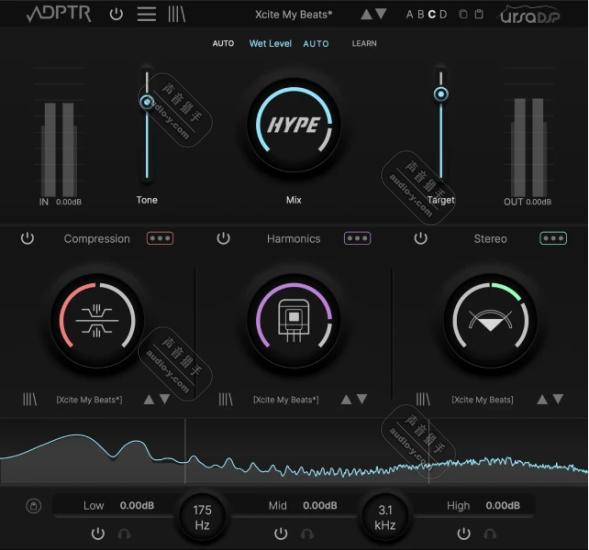Image resolution: width=589 pixels, height=550 pixels.
Task: Previous Compression preset up arrow
Action: (x=149, y=399)
